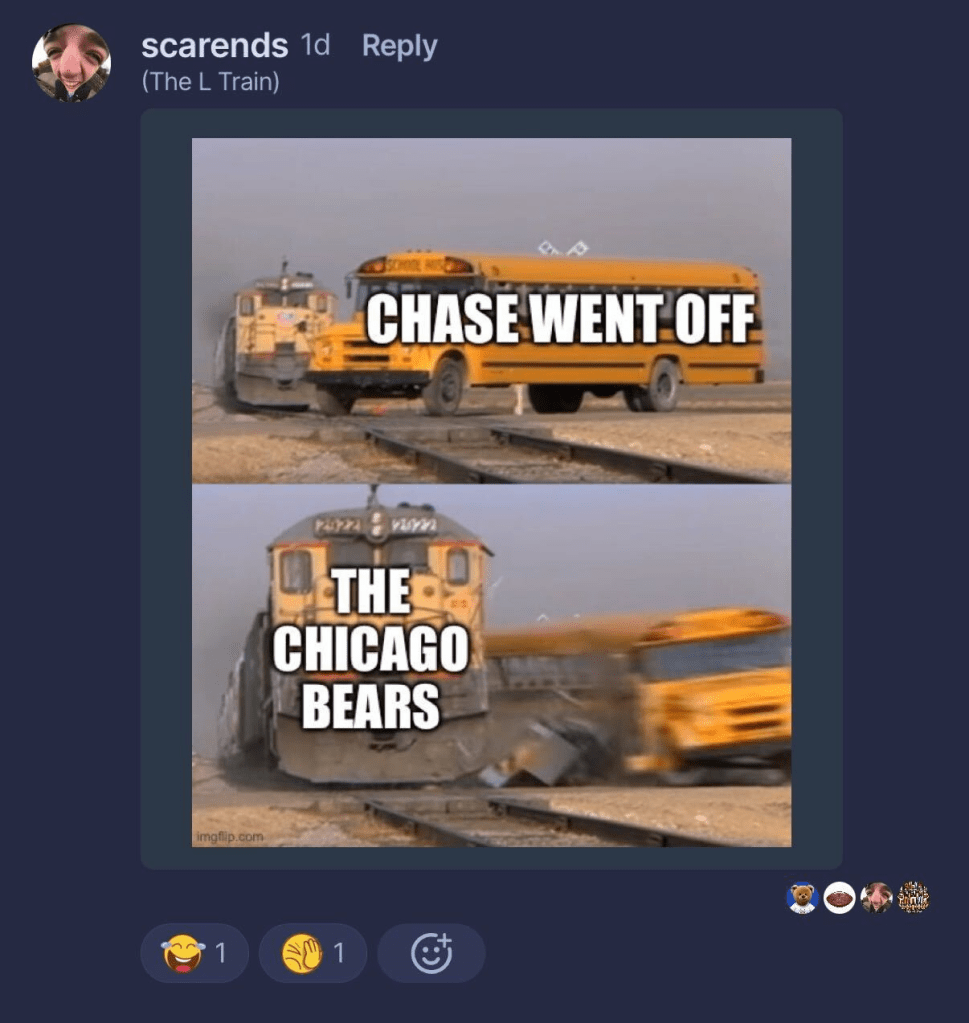
Task: Open the small face avatar beside the football
Action: tap(876, 898)
